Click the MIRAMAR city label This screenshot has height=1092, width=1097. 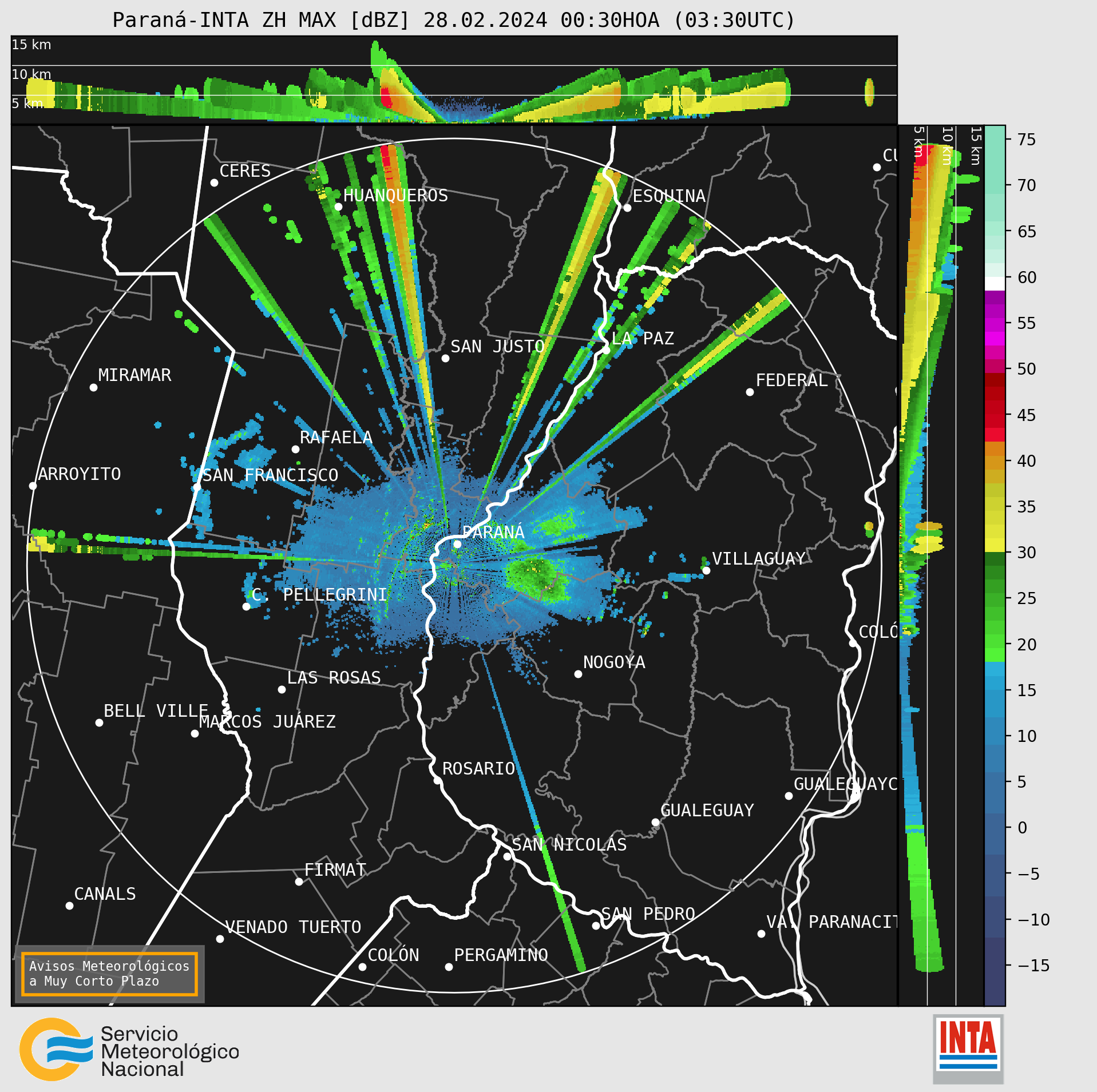tap(134, 375)
